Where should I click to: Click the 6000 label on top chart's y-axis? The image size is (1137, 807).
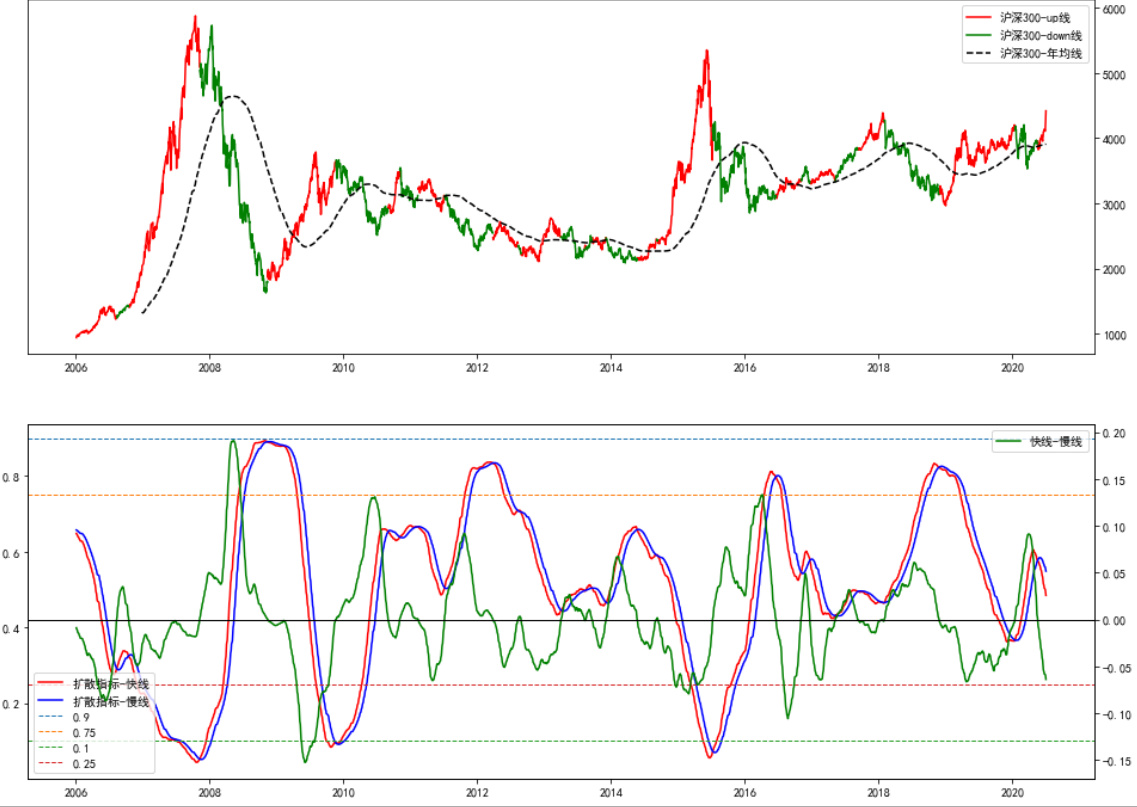[x=1116, y=9]
